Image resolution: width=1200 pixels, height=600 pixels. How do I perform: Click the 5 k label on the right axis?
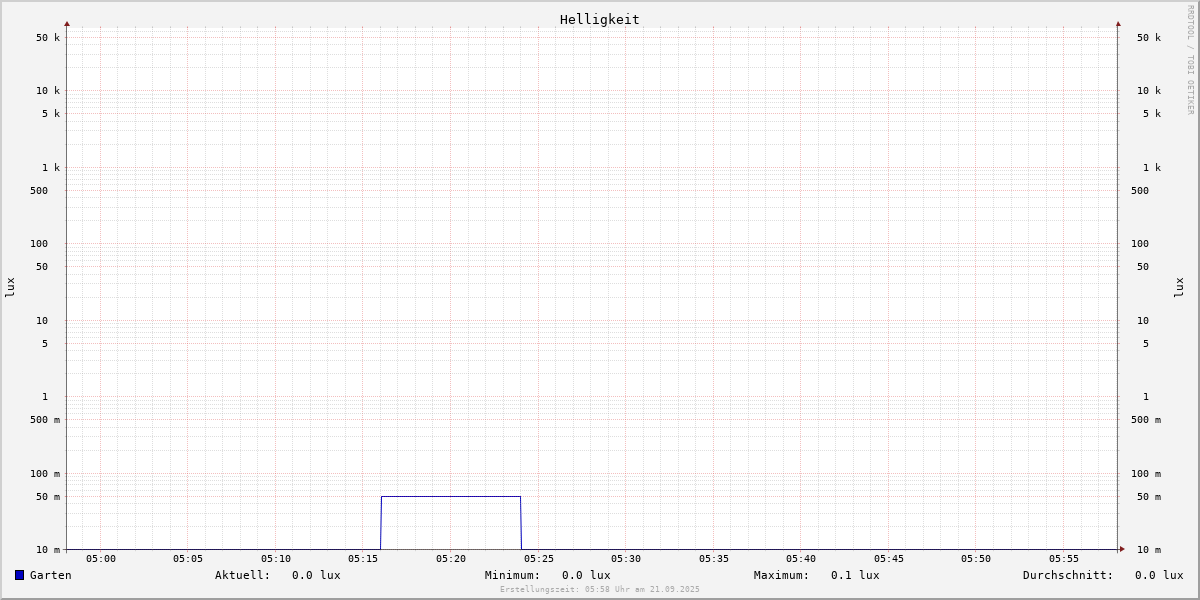pos(1152,114)
